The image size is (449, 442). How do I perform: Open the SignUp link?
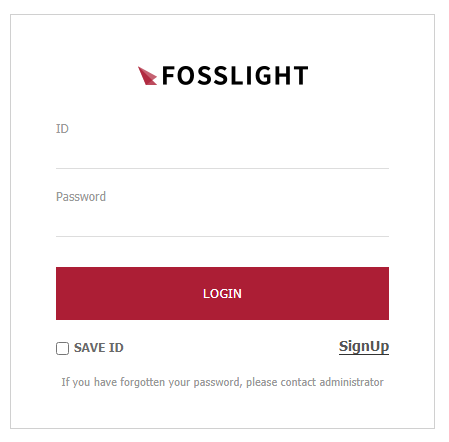pos(364,347)
